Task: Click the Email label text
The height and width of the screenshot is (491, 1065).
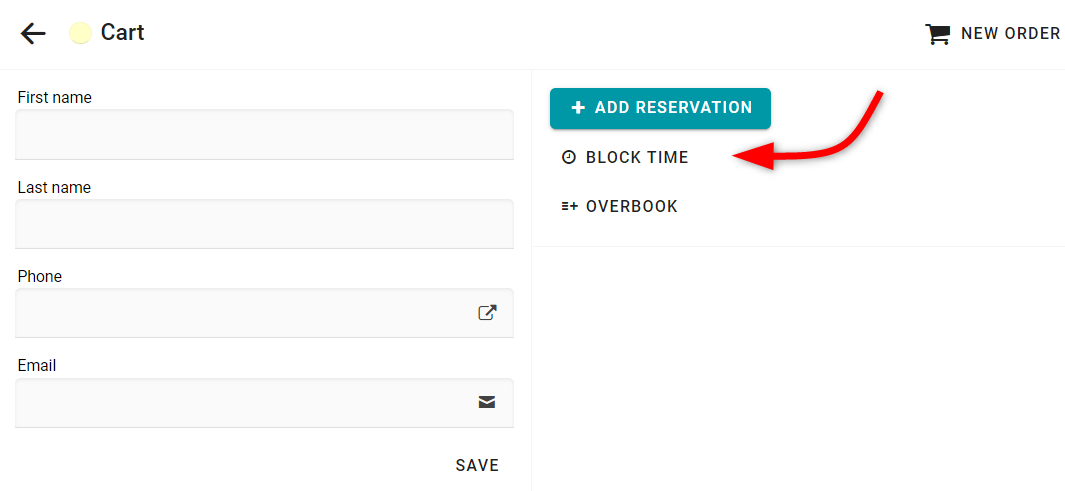Action: pyautogui.click(x=37, y=366)
